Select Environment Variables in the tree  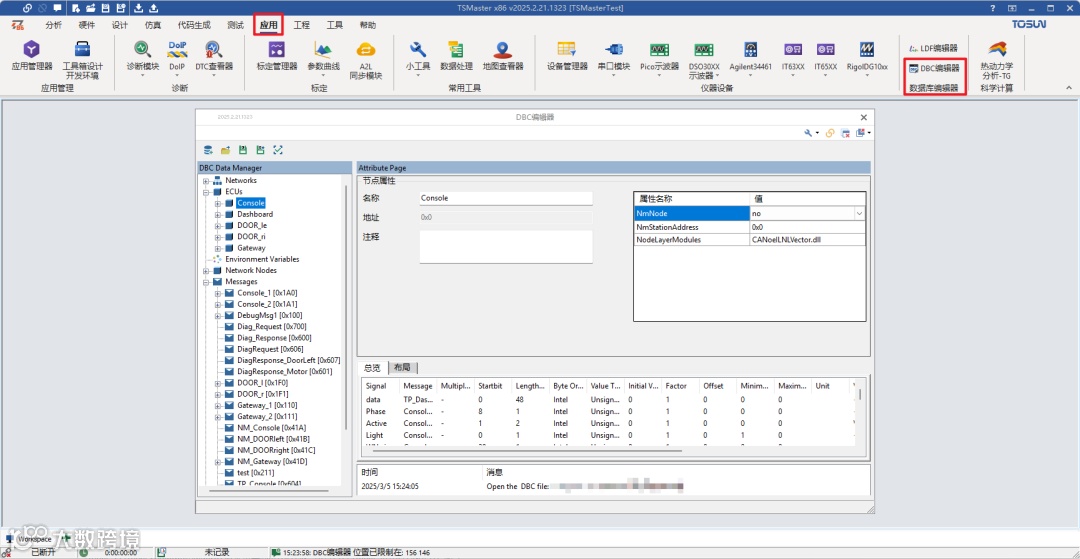pyautogui.click(x=262, y=260)
